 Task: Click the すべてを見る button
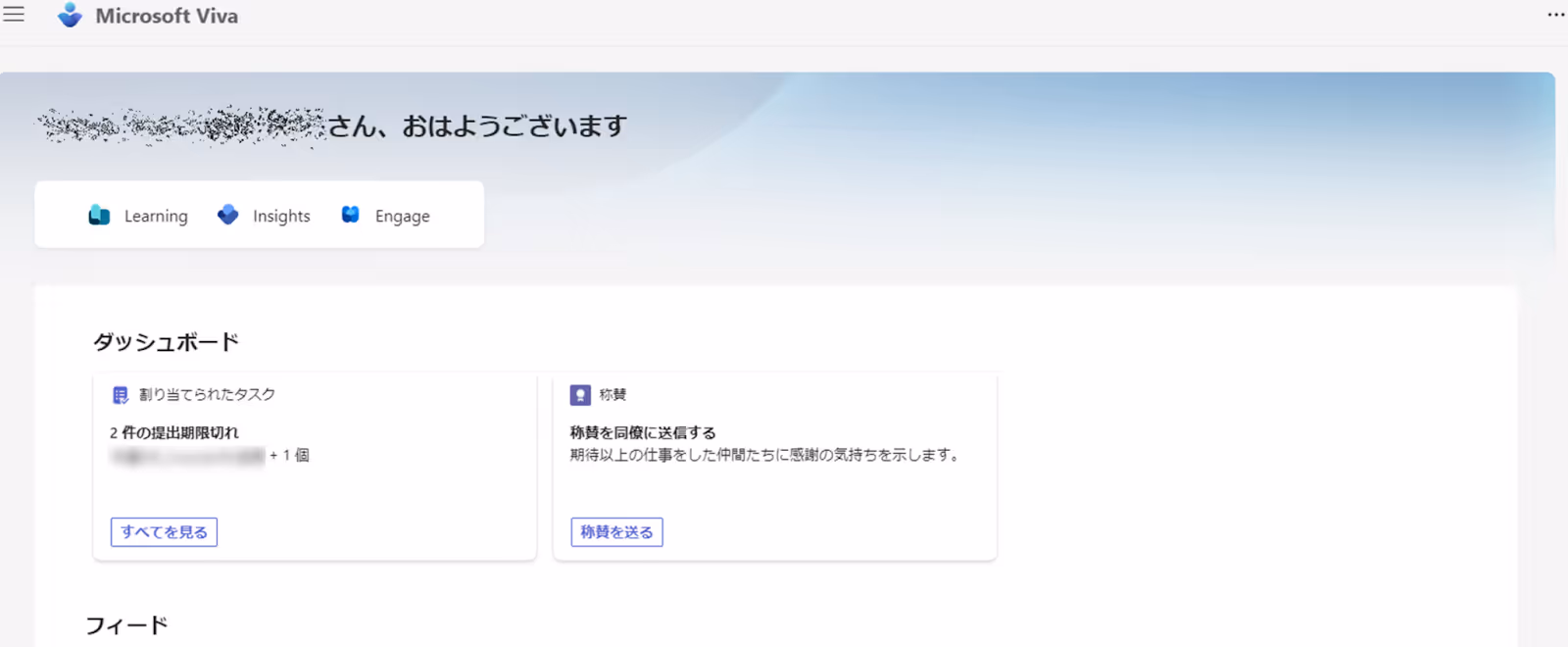[x=164, y=532]
